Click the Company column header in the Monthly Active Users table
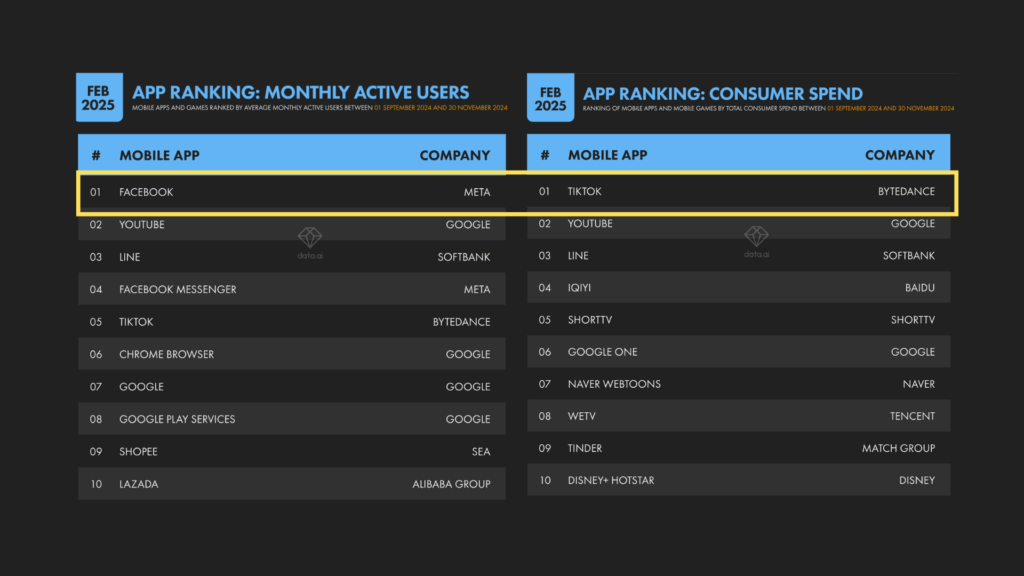Image resolution: width=1024 pixels, height=576 pixels. tap(454, 155)
